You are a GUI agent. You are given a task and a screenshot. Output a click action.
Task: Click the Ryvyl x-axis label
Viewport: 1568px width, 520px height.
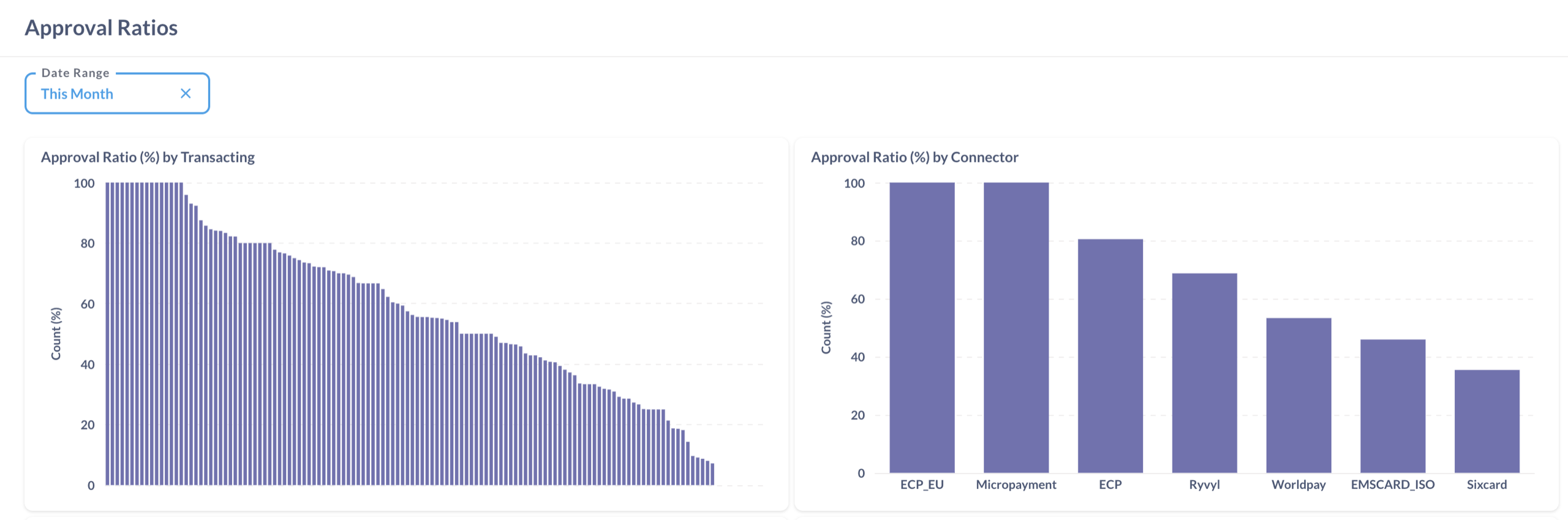click(1204, 484)
